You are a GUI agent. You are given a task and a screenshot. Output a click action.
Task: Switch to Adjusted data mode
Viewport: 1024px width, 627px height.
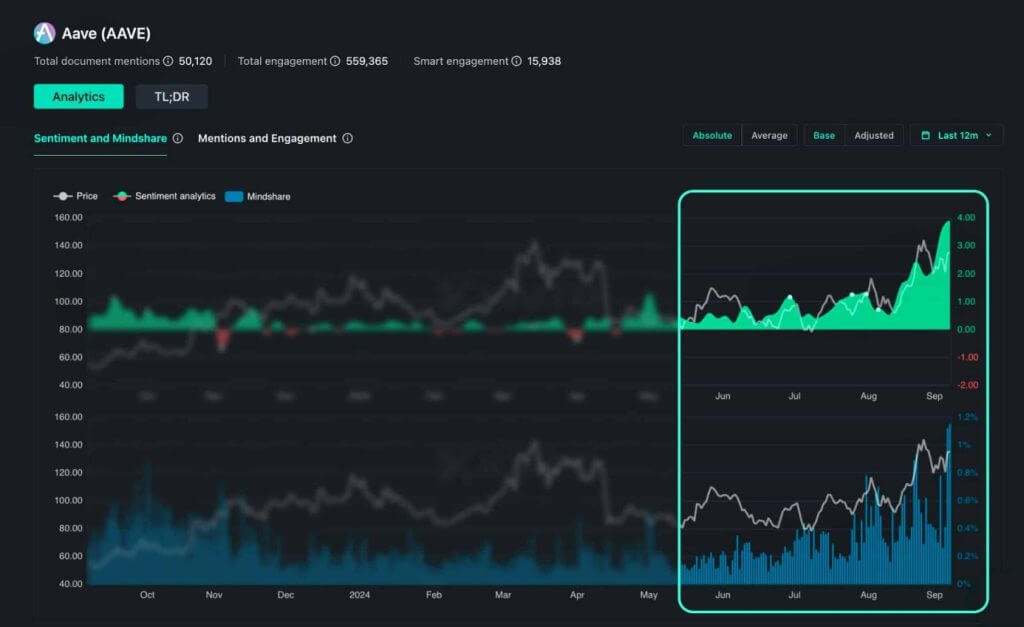[x=874, y=136]
